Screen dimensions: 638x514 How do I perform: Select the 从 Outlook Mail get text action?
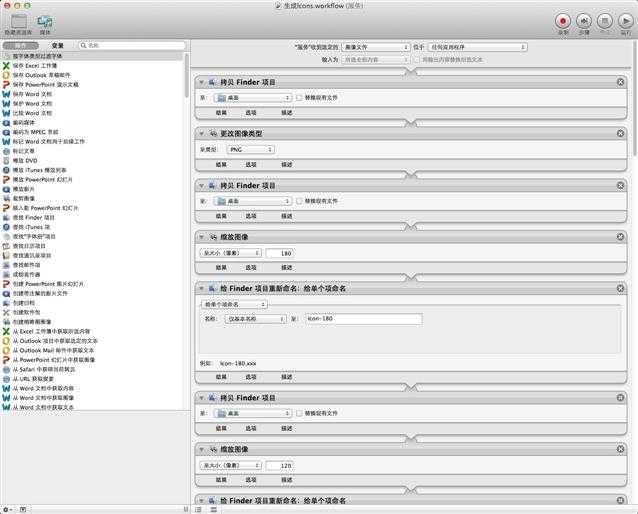53,350
